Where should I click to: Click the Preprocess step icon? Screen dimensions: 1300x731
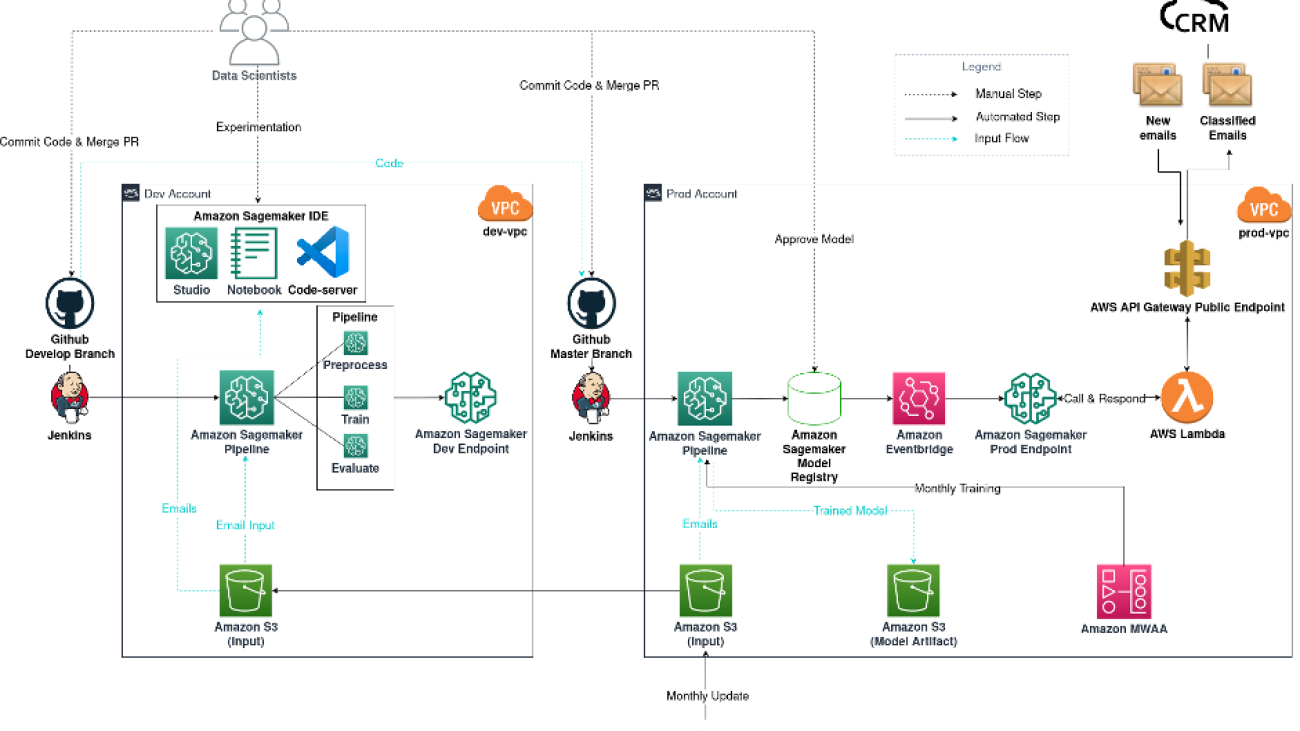point(355,343)
